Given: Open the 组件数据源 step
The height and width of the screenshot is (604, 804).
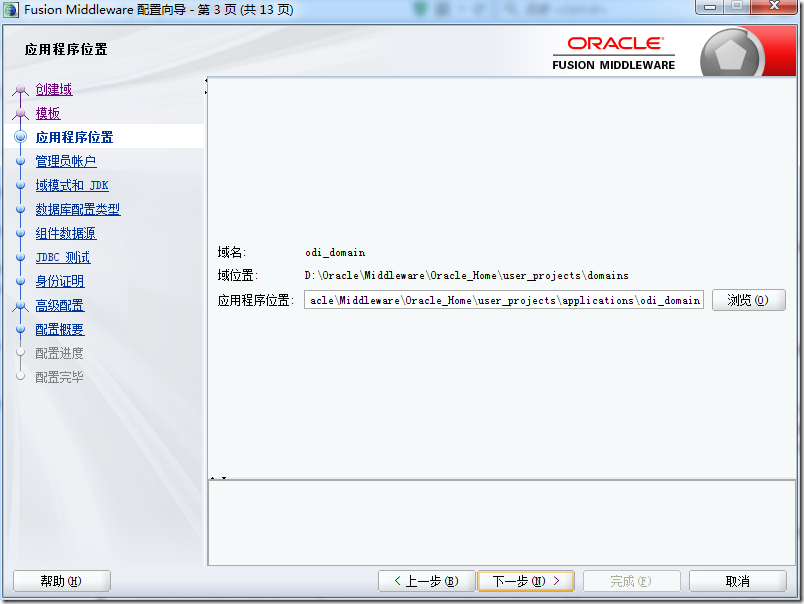Looking at the screenshot, I should tap(66, 233).
